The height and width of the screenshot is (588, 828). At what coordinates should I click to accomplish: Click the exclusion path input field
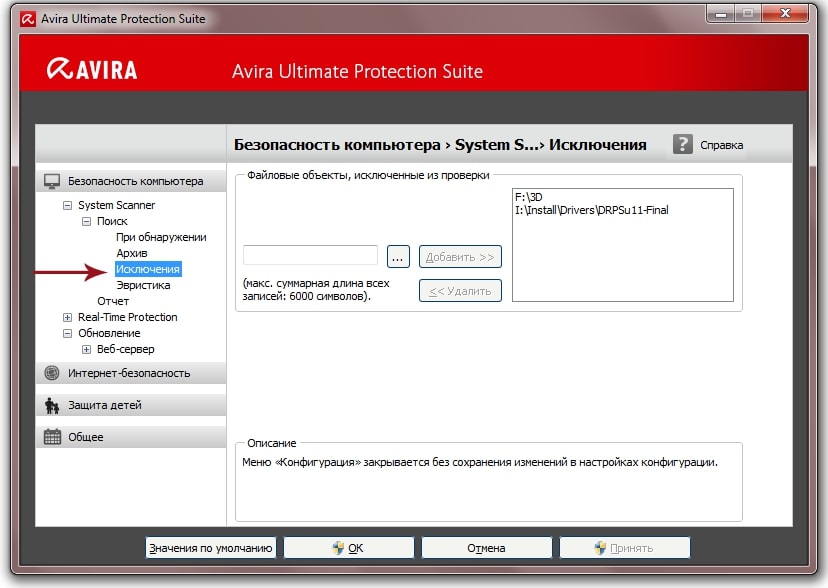(310, 255)
